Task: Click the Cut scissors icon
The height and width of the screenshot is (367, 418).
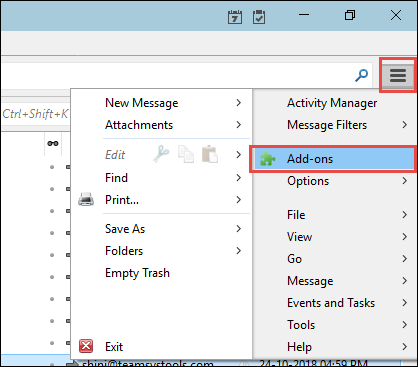Action: (x=161, y=154)
